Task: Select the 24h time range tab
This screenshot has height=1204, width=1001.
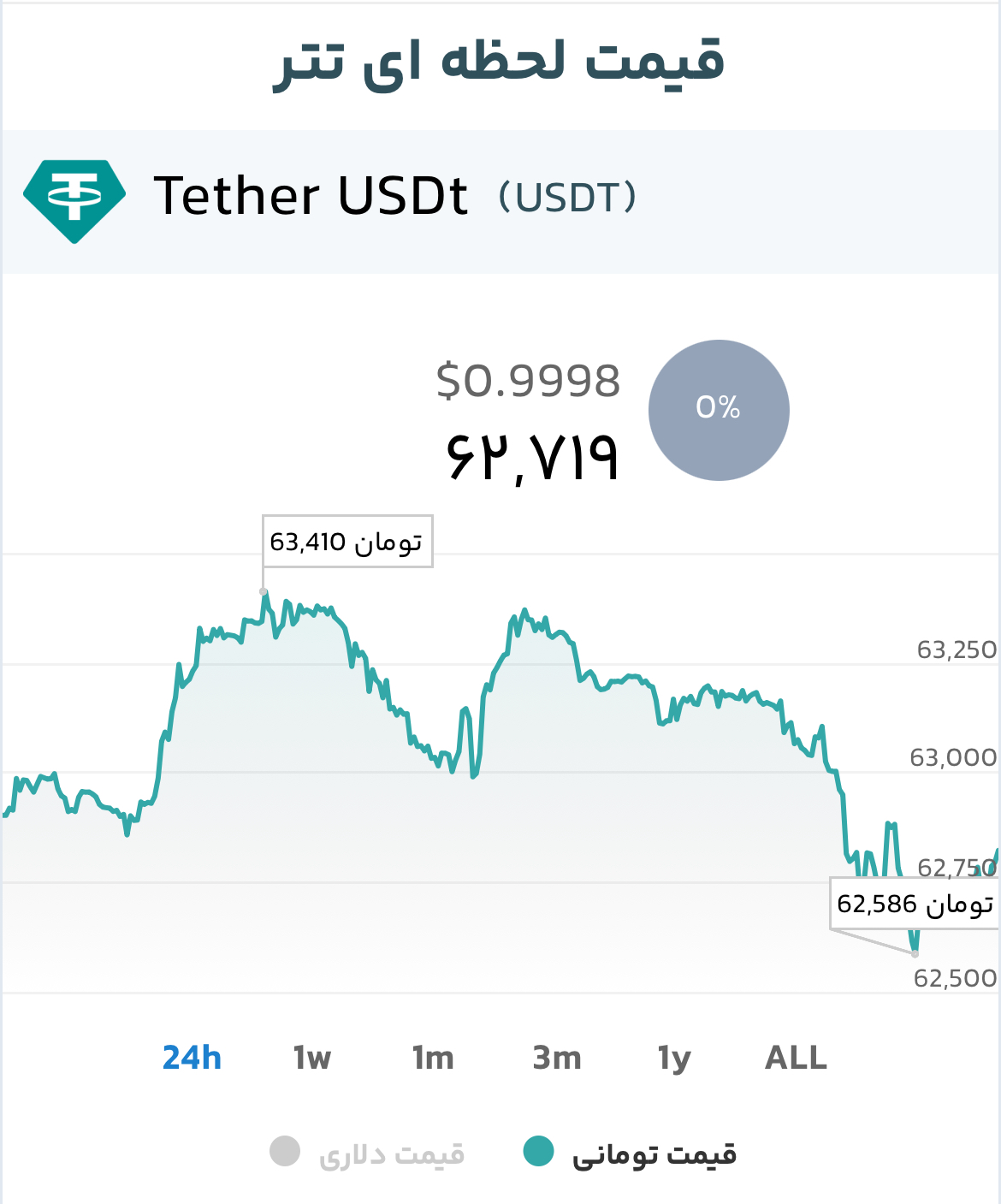Action: pyautogui.click(x=192, y=1059)
